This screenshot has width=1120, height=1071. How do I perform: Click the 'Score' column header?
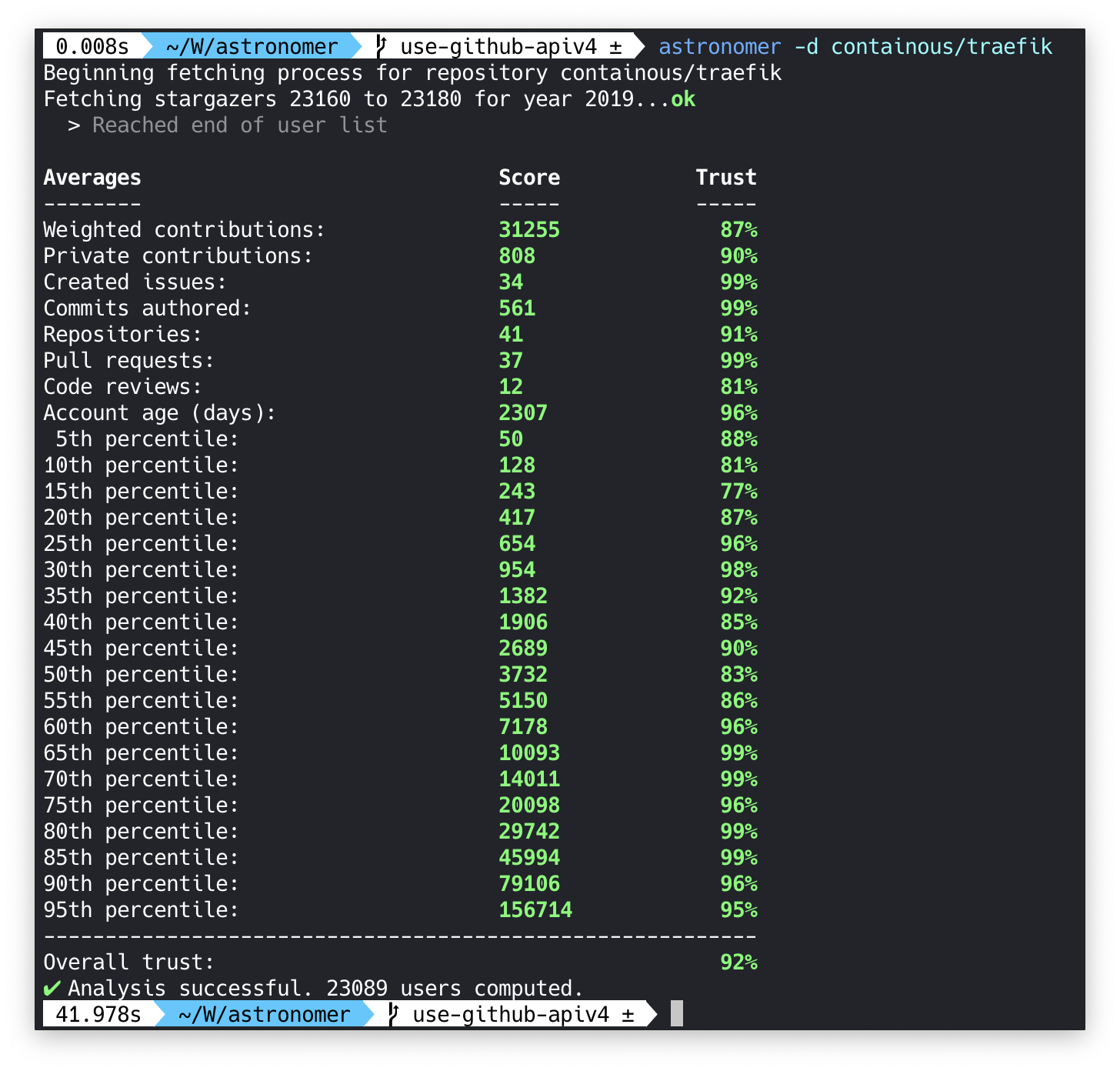tap(529, 178)
